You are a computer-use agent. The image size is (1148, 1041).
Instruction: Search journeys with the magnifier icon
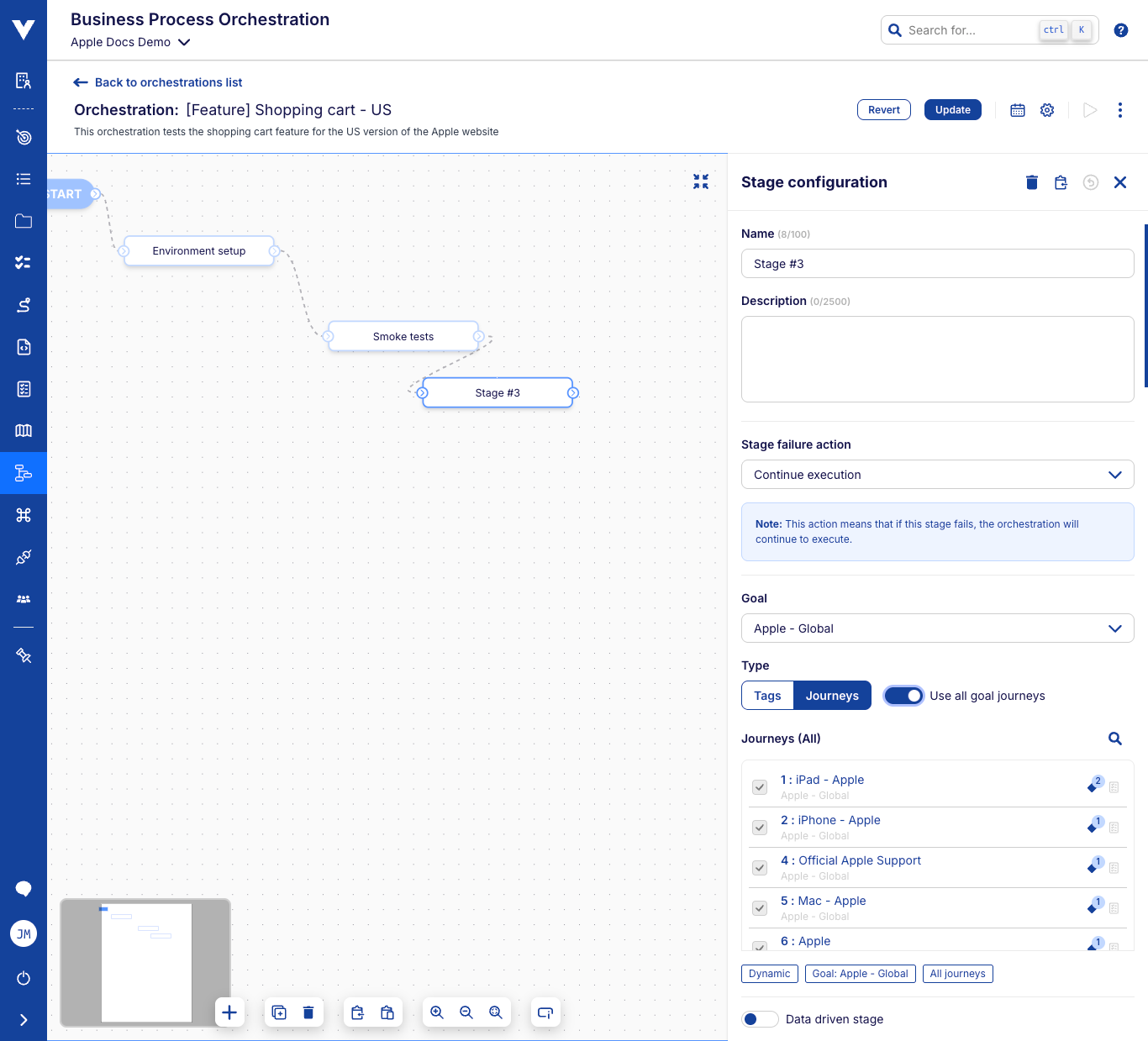(1115, 739)
